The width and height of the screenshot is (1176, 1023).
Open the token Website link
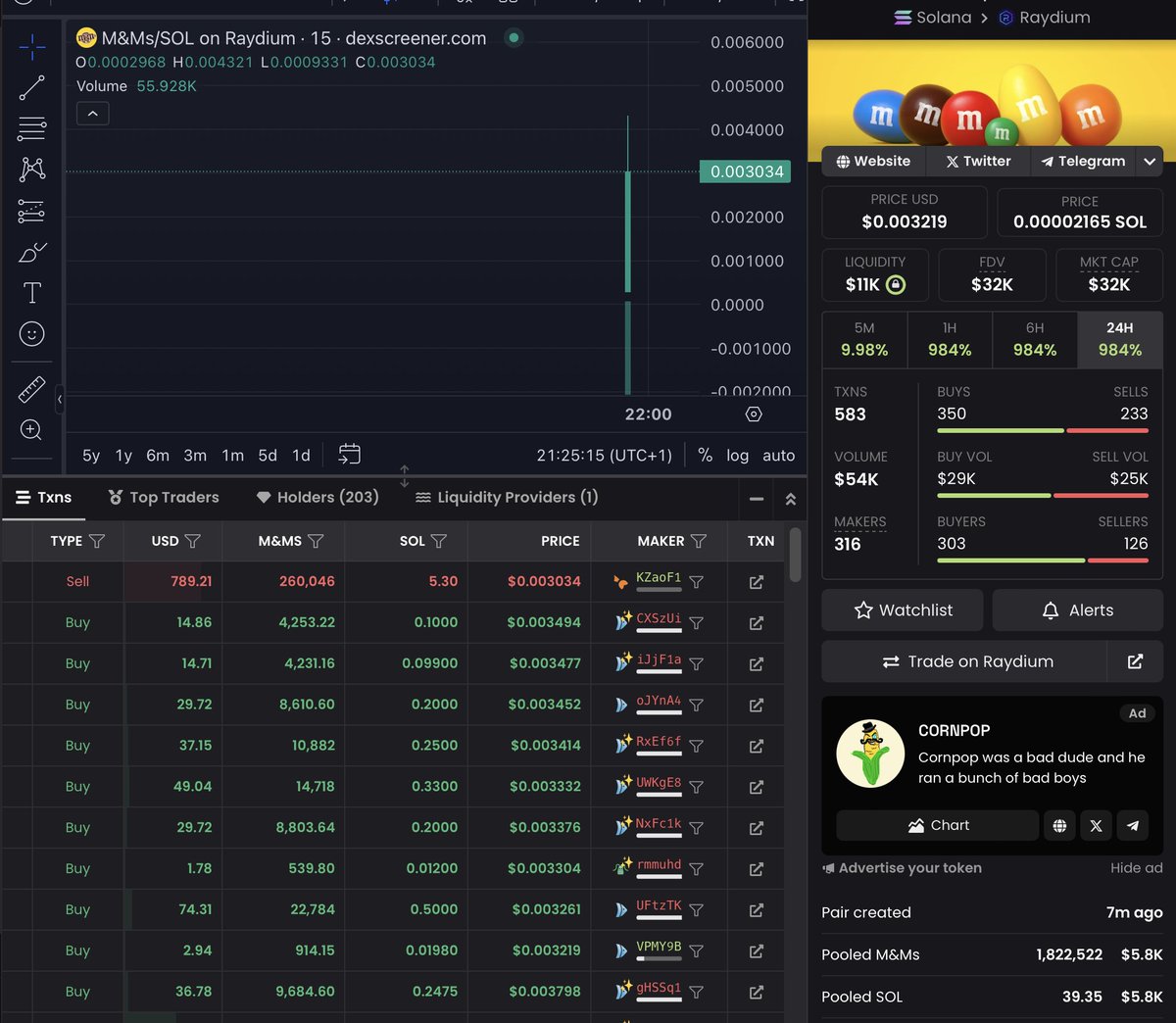873,162
